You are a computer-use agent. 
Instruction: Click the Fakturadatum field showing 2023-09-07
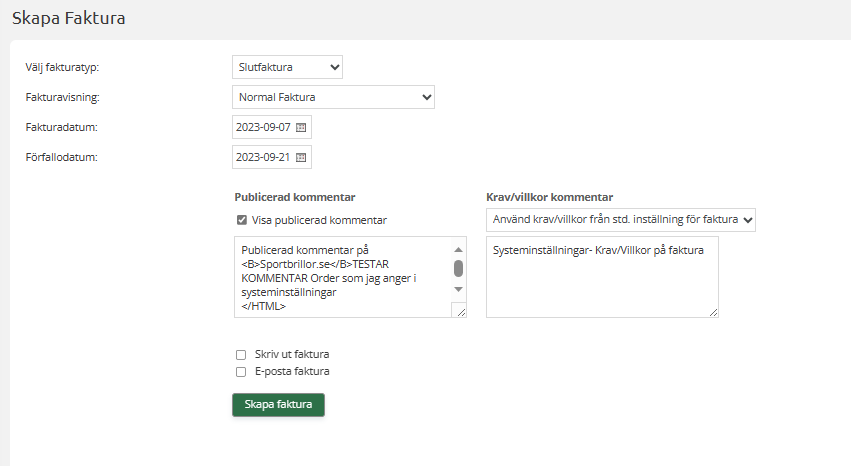(262, 128)
